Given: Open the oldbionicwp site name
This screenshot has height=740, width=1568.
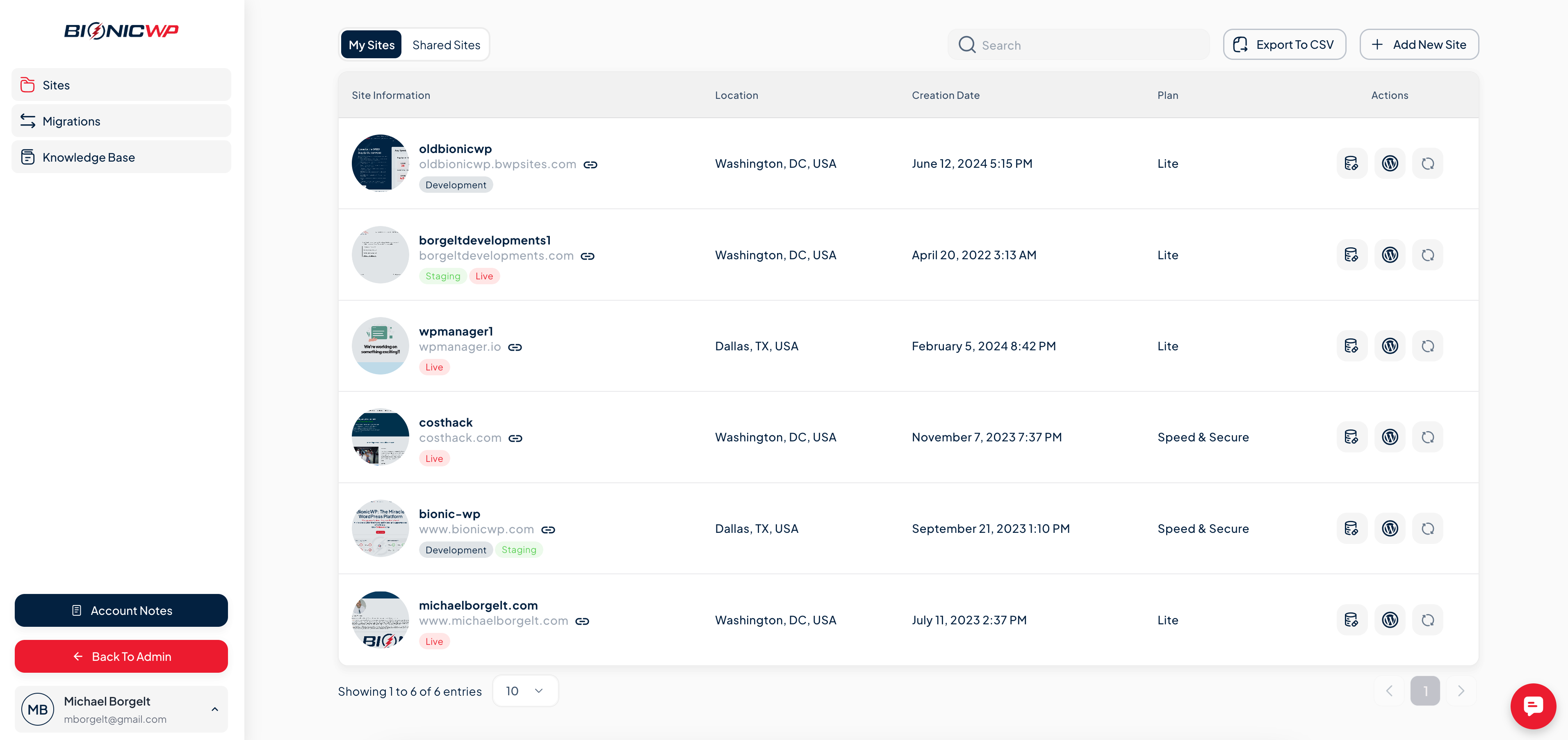Looking at the screenshot, I should [455, 148].
